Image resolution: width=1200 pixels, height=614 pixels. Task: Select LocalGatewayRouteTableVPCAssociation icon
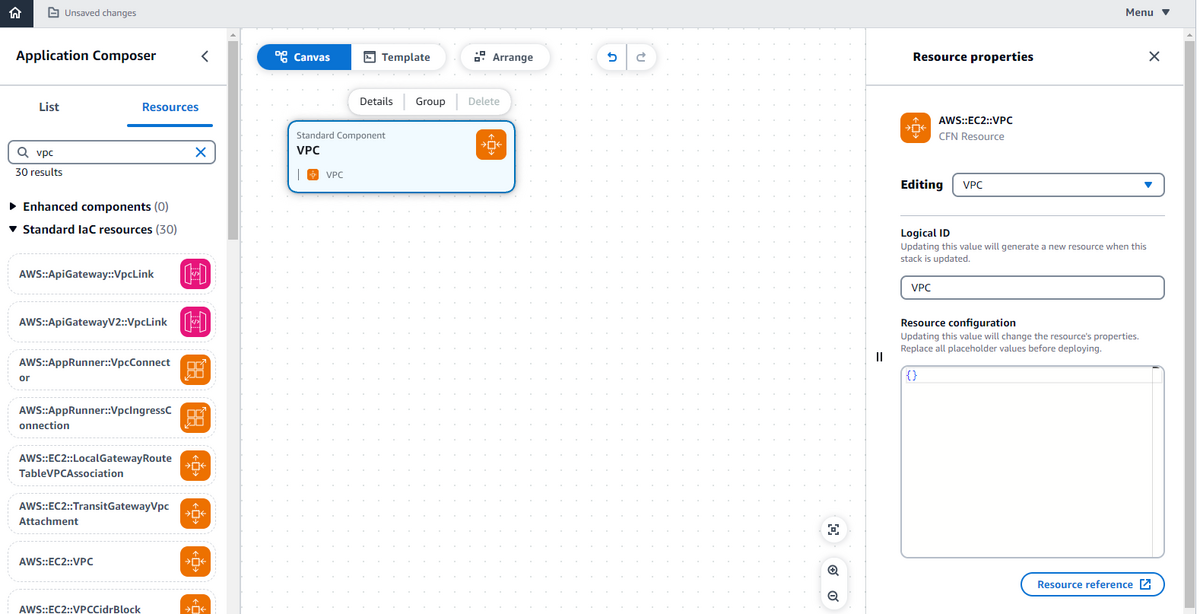pos(195,466)
